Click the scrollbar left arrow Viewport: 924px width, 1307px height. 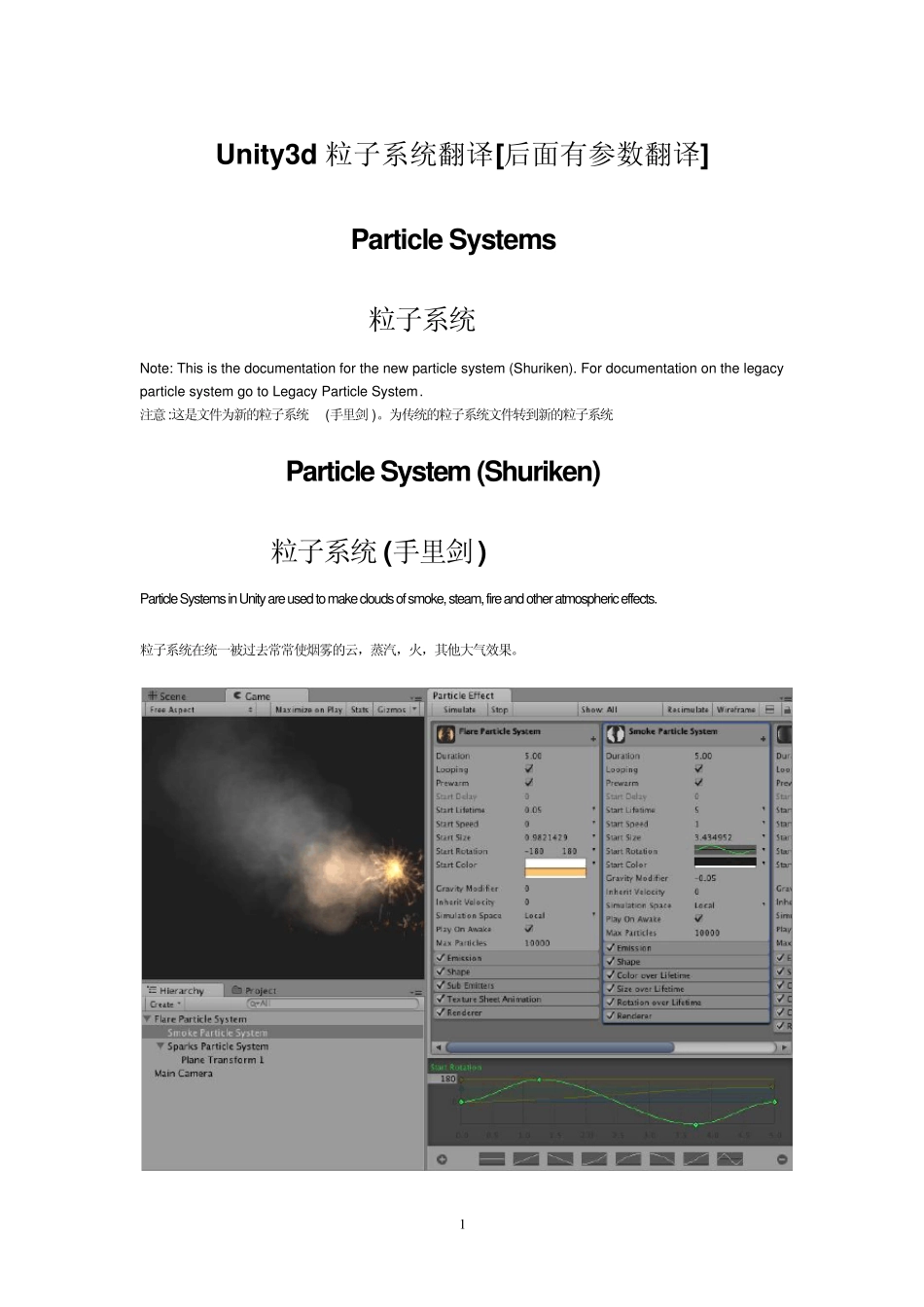pos(438,1047)
